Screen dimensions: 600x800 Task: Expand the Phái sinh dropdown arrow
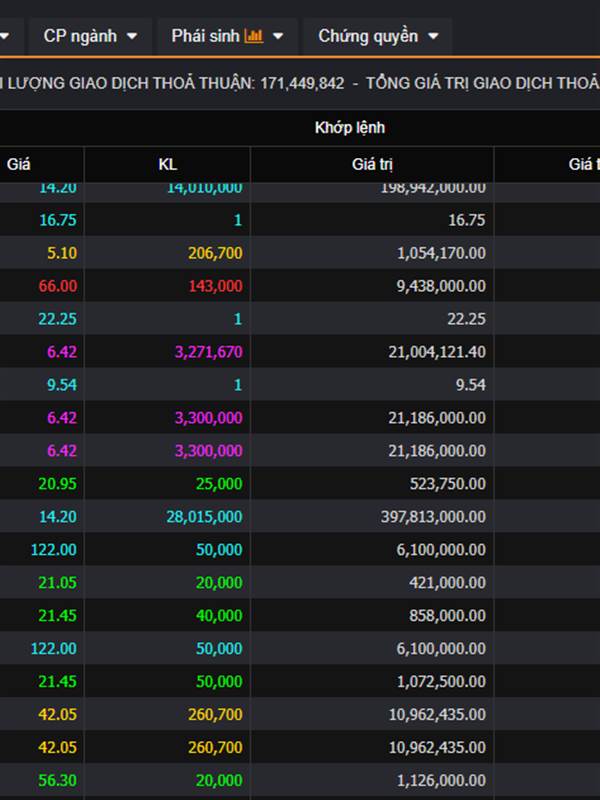click(278, 36)
